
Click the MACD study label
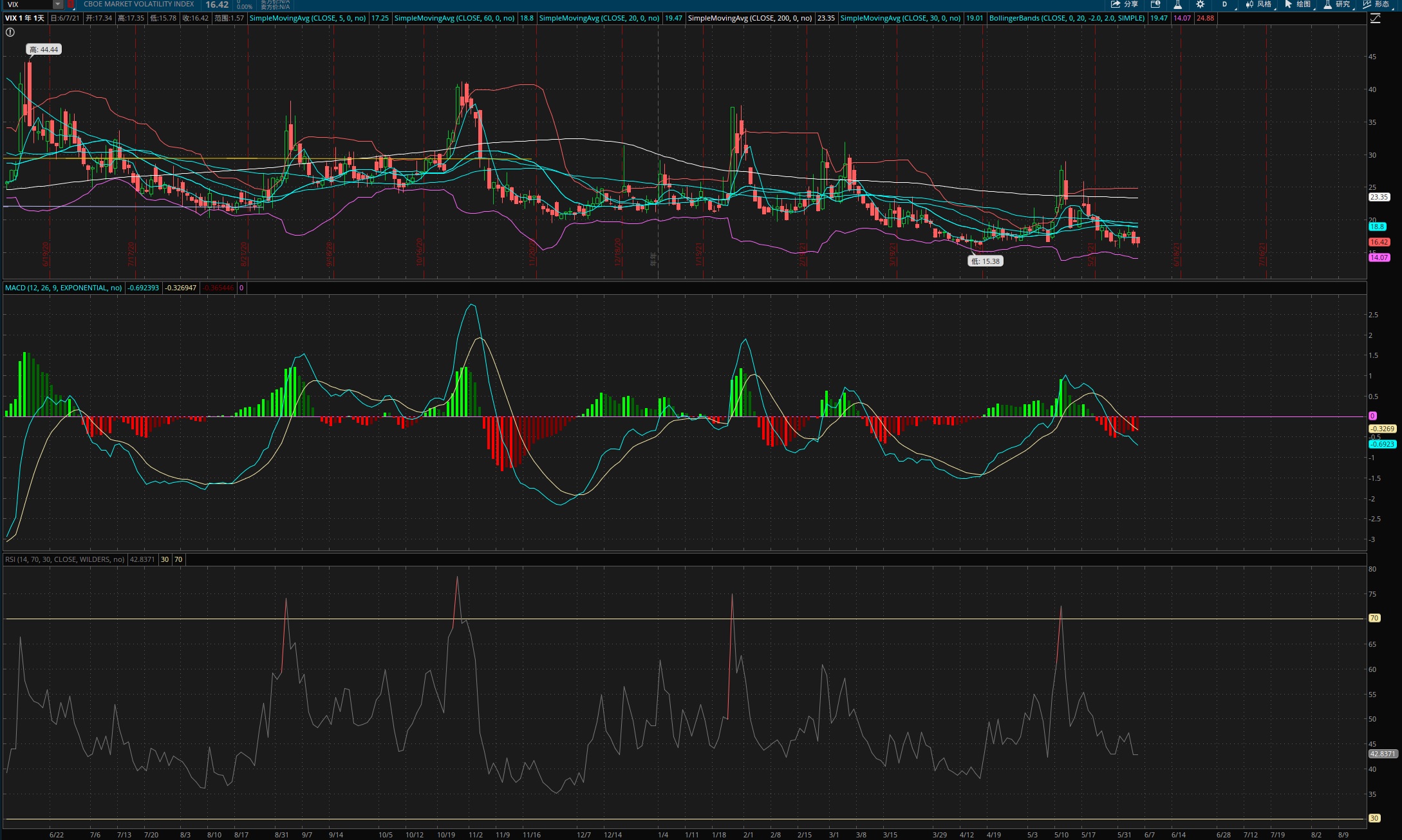63,288
